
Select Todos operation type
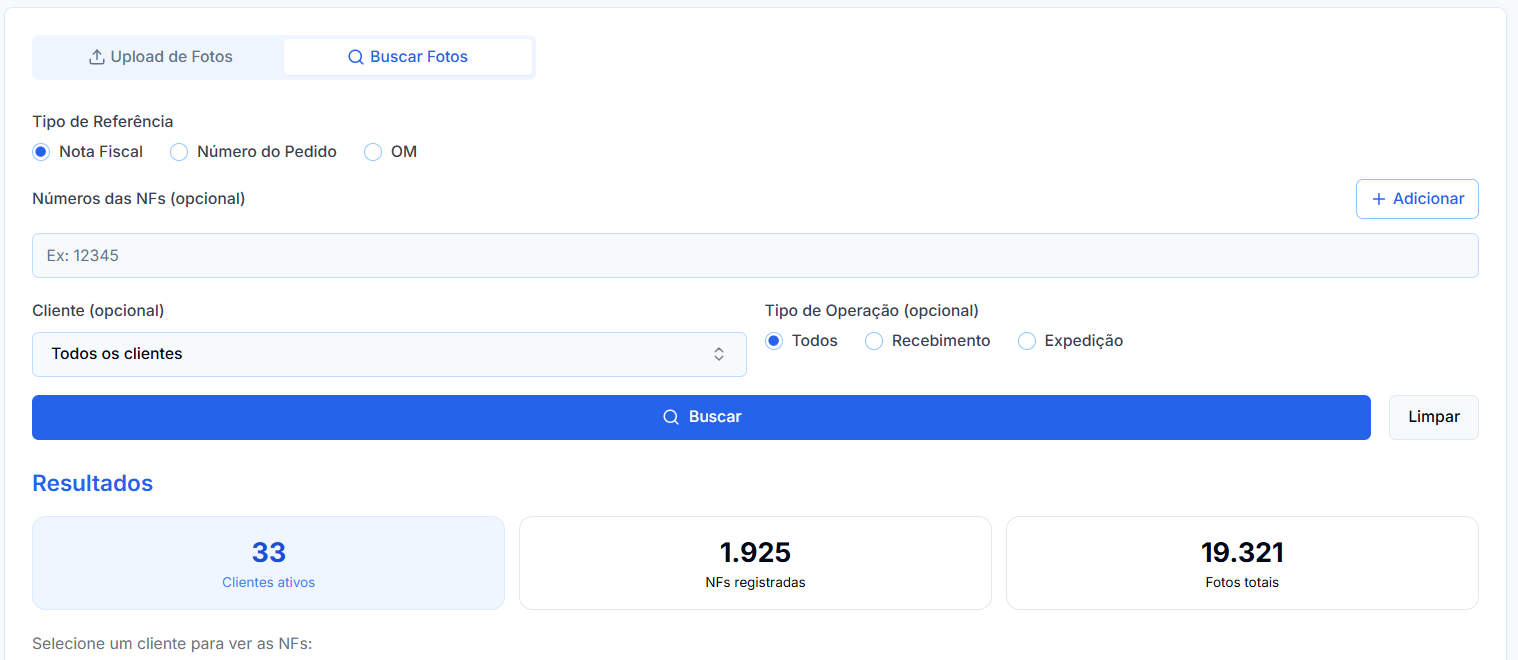point(774,341)
